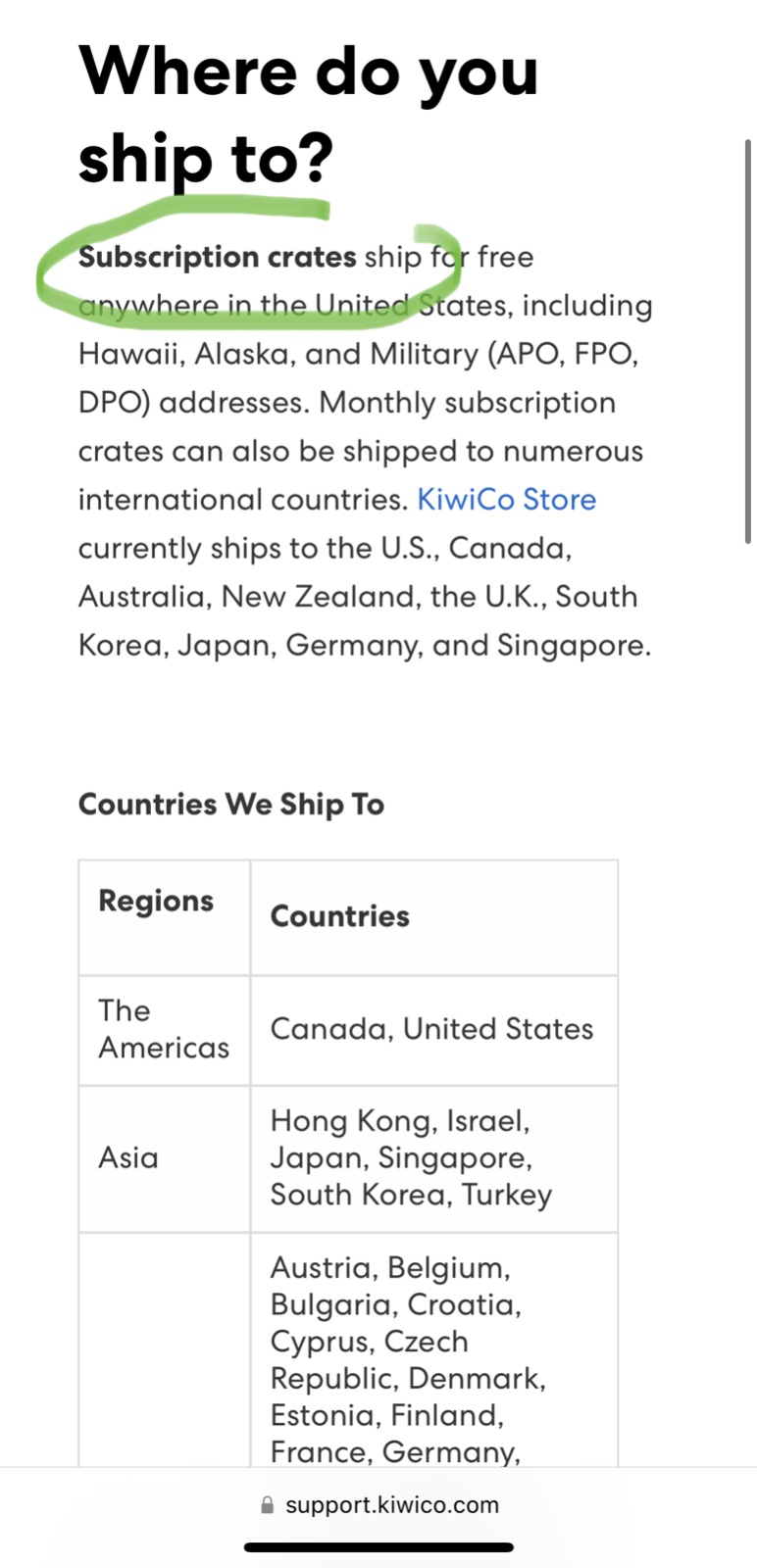
Task: Click the "Countries We Ship To" heading
Action: coord(231,805)
